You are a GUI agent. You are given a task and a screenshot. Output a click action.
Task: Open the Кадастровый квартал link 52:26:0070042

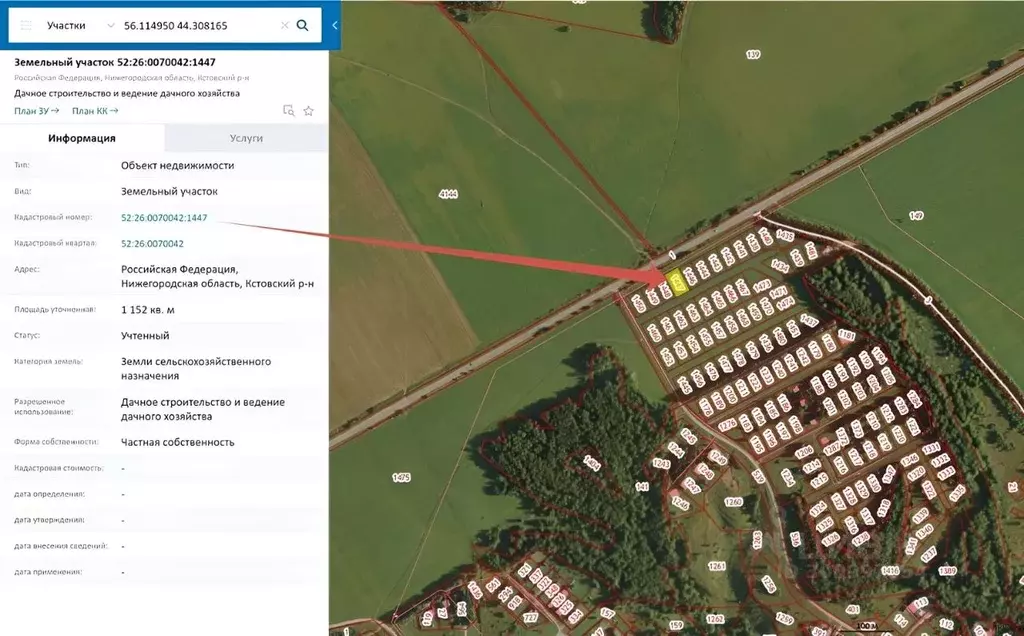point(152,244)
